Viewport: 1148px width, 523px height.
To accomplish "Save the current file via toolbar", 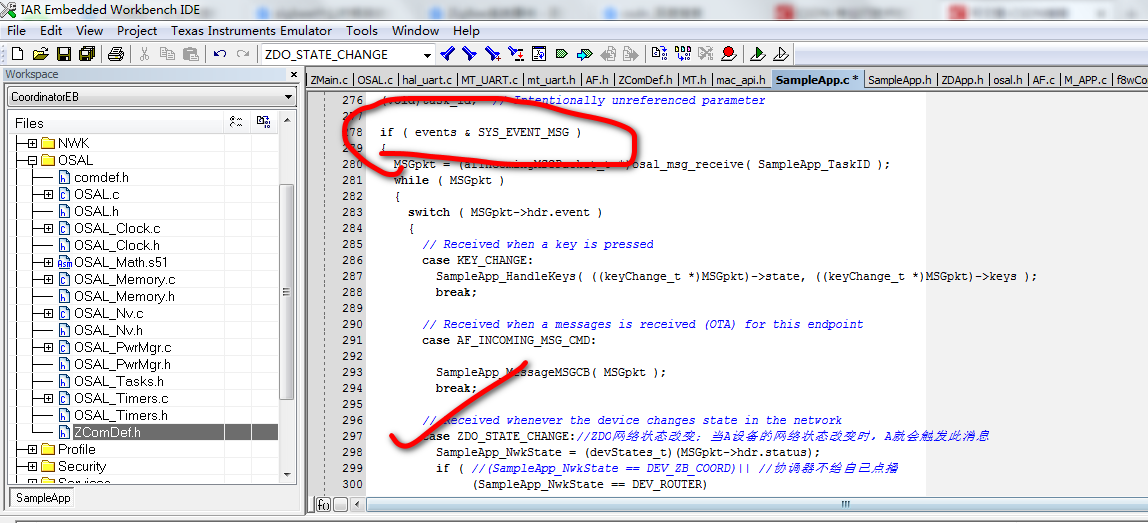I will pyautogui.click(x=64, y=54).
